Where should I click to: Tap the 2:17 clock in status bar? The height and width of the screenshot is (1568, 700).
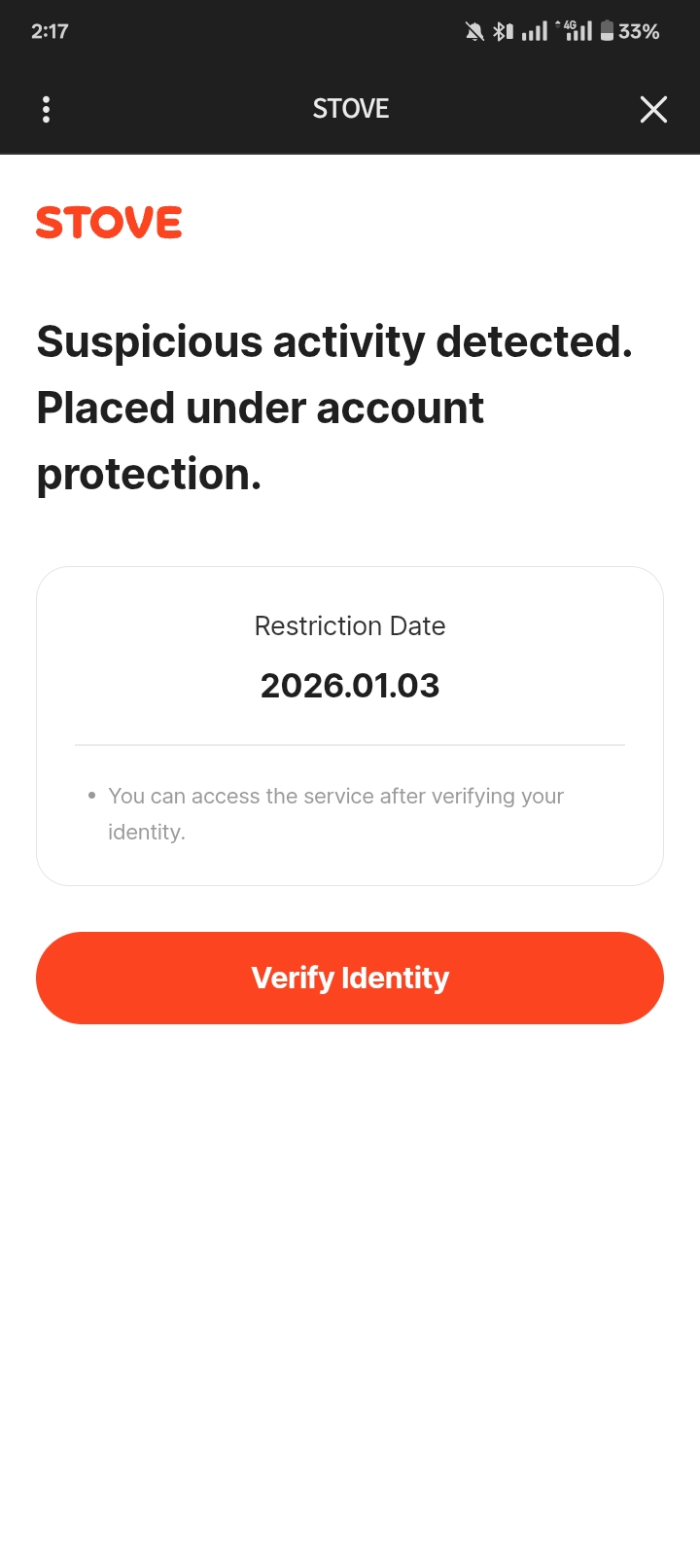click(50, 31)
